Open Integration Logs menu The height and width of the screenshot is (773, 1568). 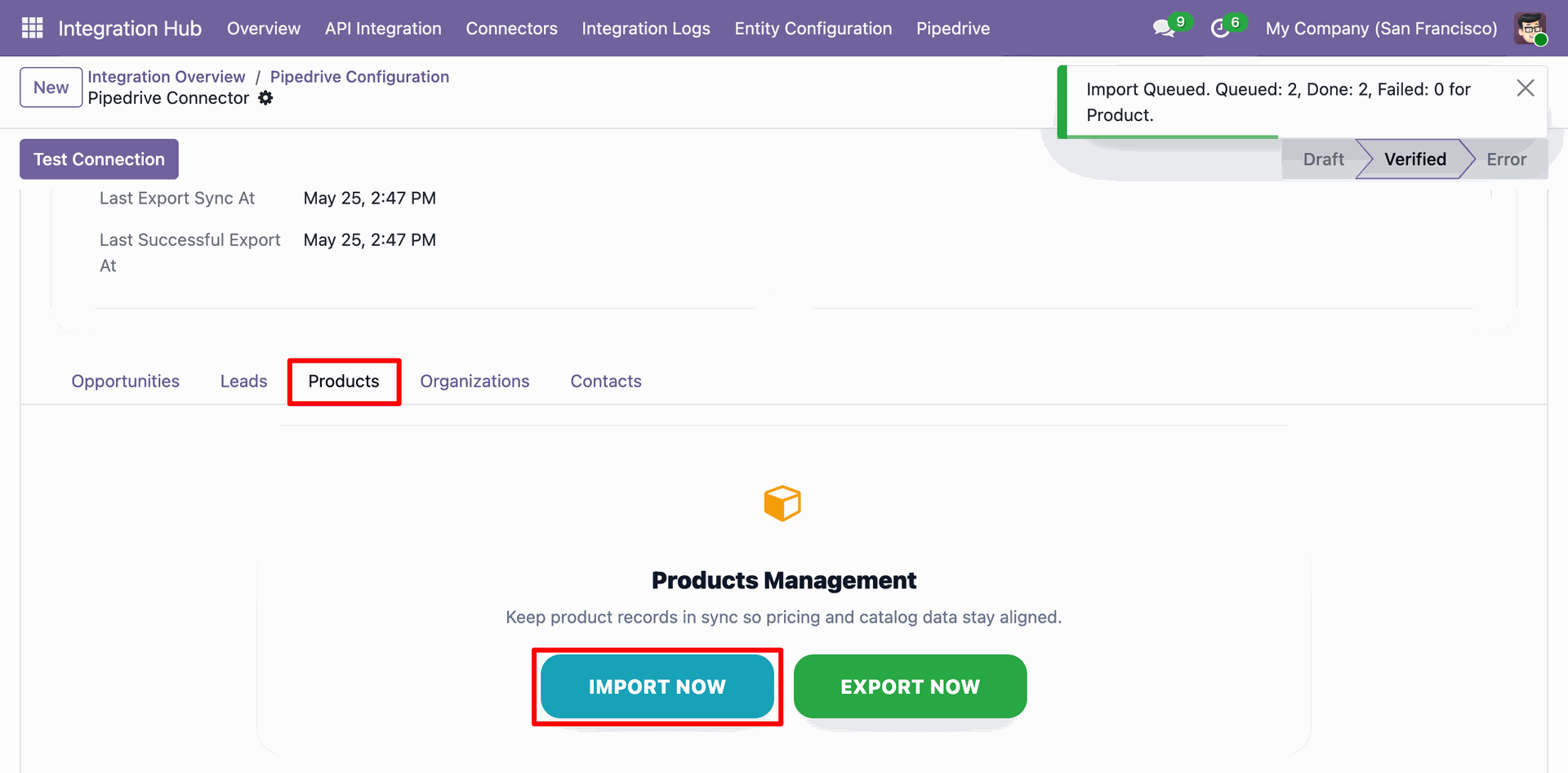point(646,29)
